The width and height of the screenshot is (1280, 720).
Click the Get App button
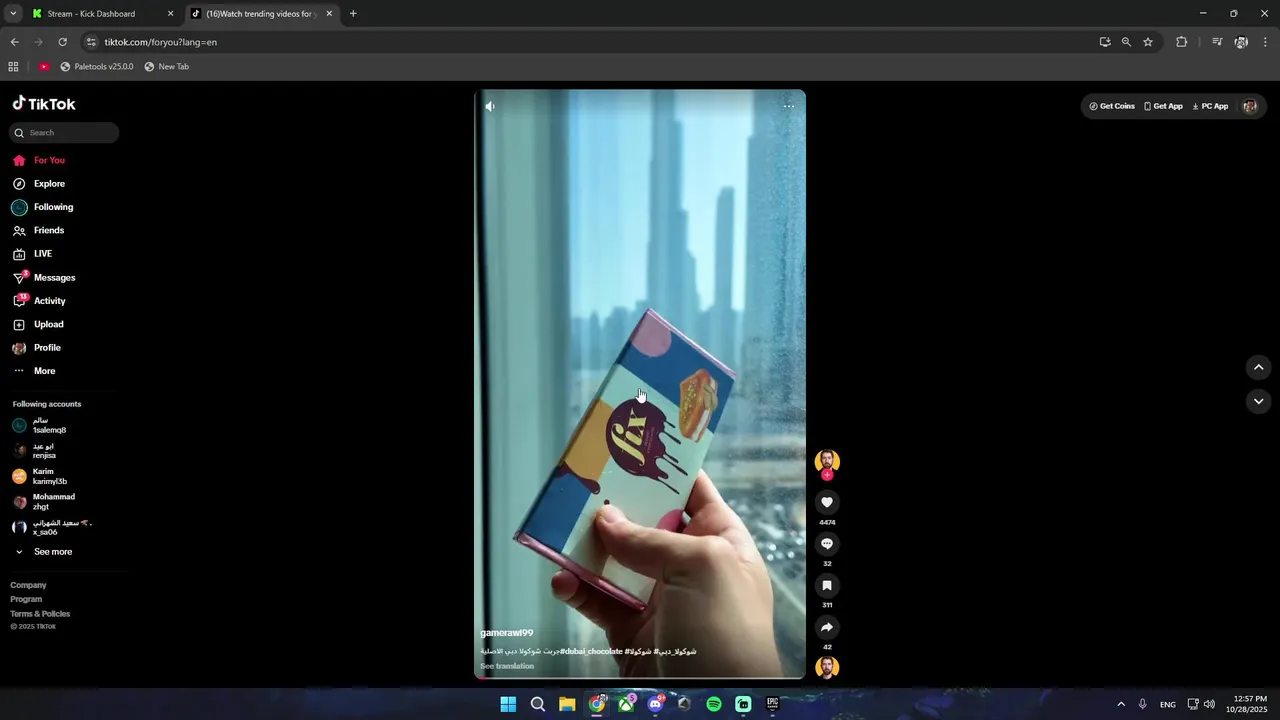point(1163,106)
